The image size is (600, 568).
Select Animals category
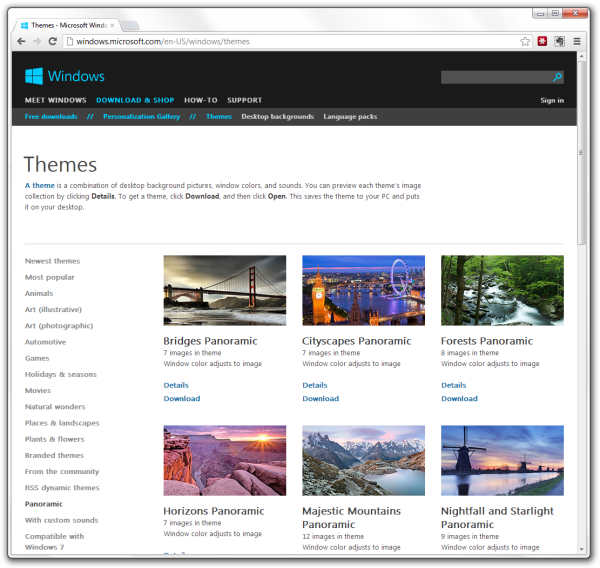tap(39, 293)
